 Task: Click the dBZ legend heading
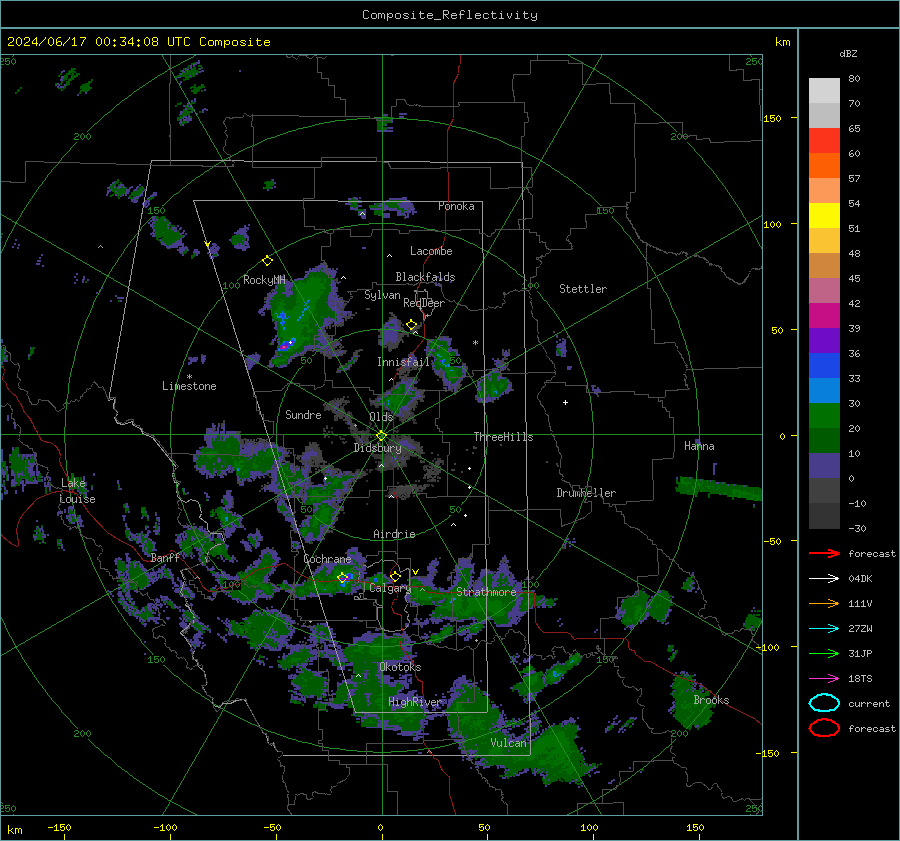(848, 54)
